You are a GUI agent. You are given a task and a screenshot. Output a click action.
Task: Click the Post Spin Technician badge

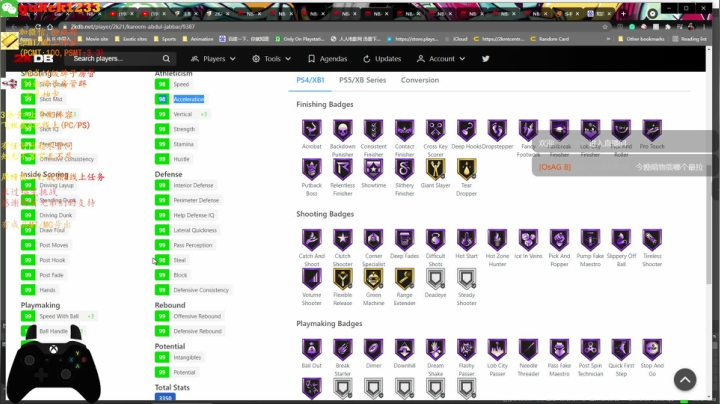click(x=591, y=349)
